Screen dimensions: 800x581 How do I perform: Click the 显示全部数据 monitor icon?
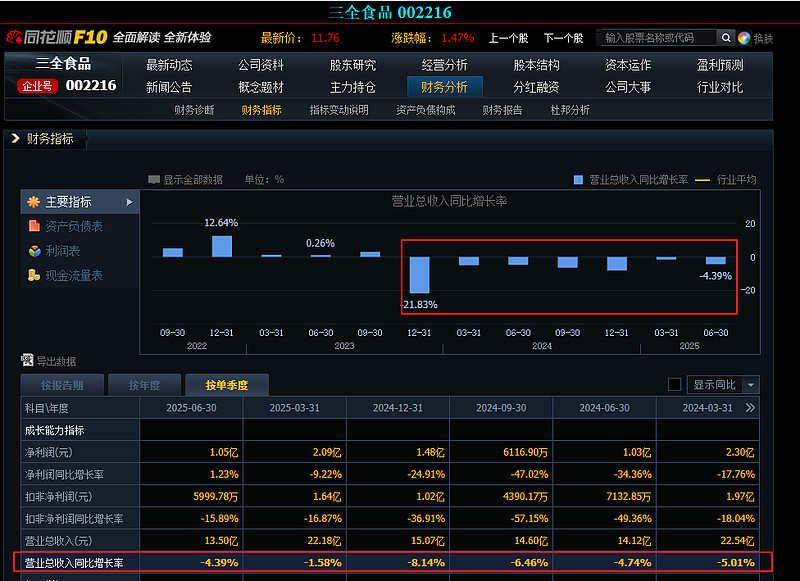pyautogui.click(x=154, y=180)
